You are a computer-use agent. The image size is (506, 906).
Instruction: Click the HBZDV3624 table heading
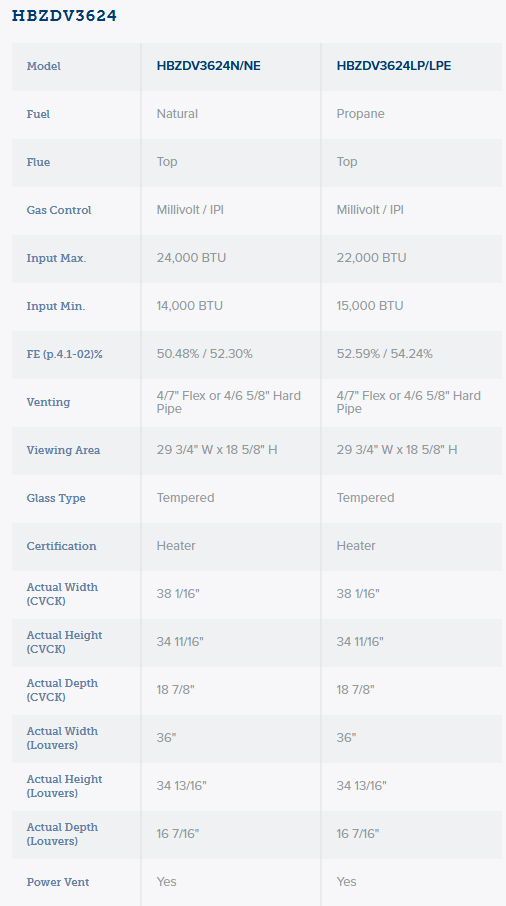pos(64,16)
